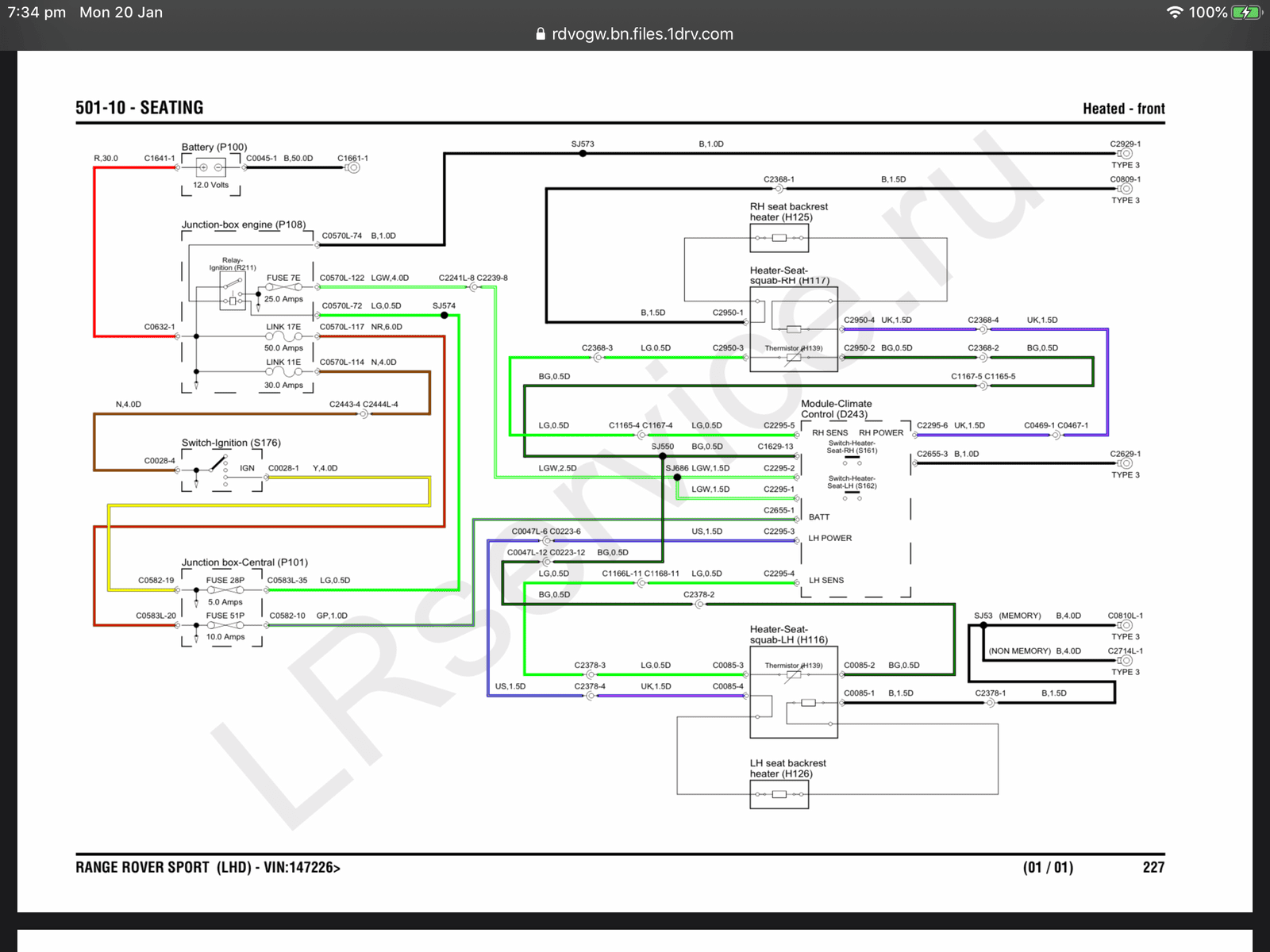1270x952 pixels.
Task: Tap the battery indicator icon
Action: pyautogui.click(x=1246, y=13)
